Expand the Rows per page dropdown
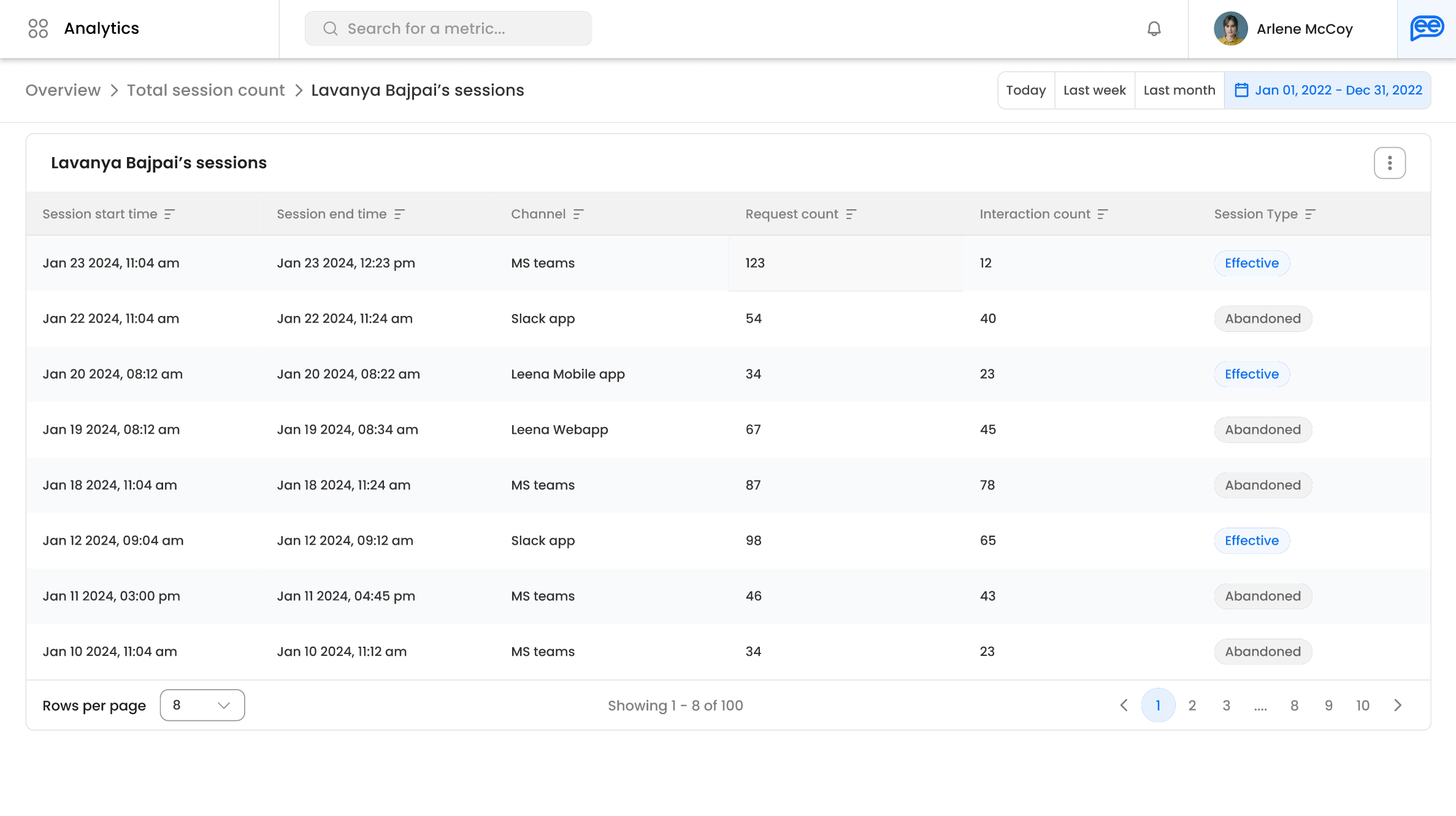This screenshot has width=1456, height=816. (x=202, y=706)
